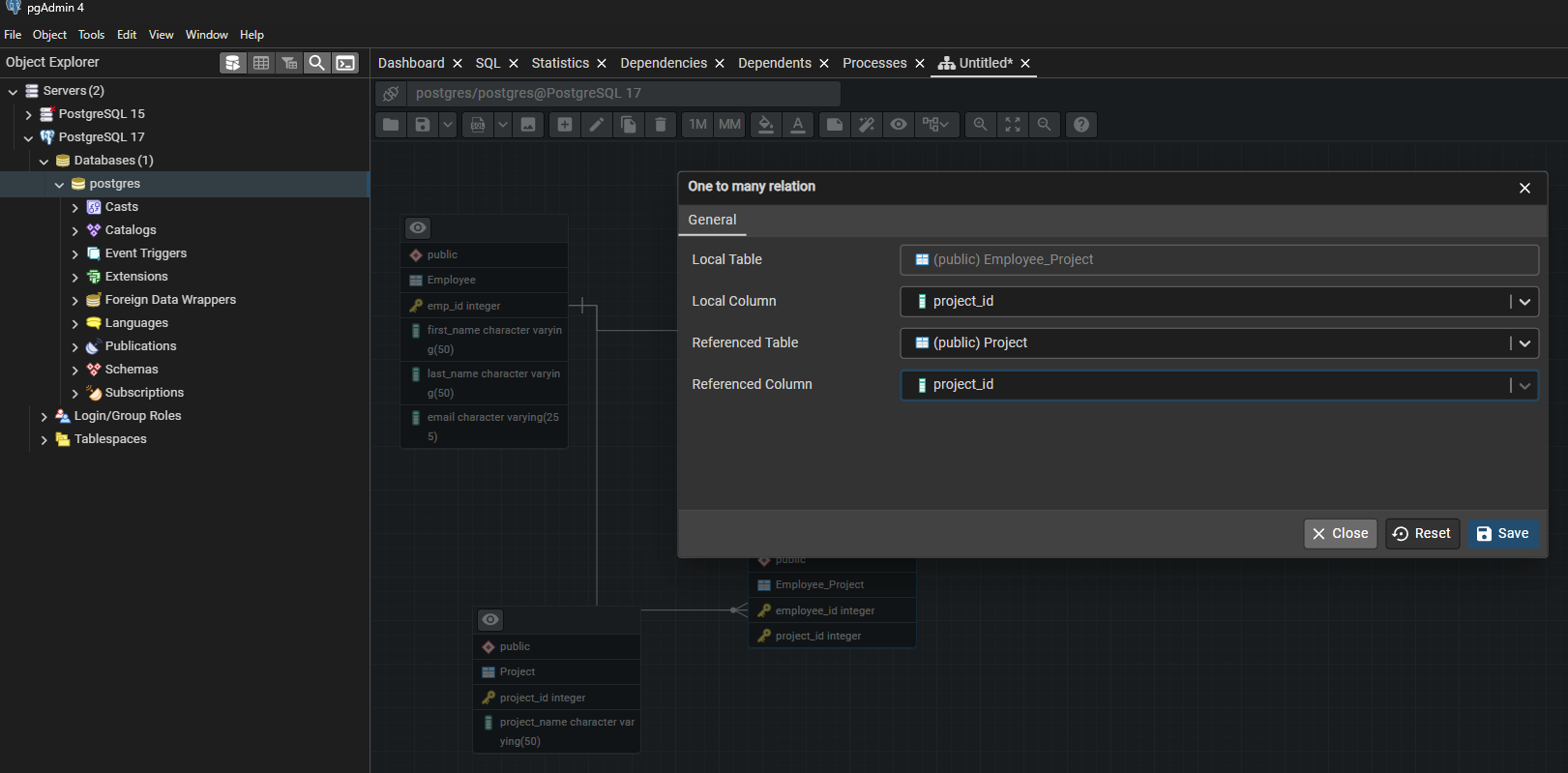Toggle details eye on Employee table node
Viewport: 1568px width, 773px height.
[418, 228]
